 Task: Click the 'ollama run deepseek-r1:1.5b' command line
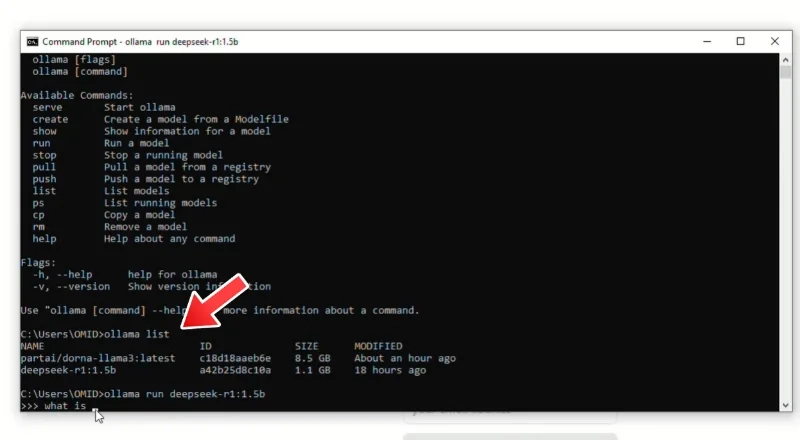(x=184, y=394)
